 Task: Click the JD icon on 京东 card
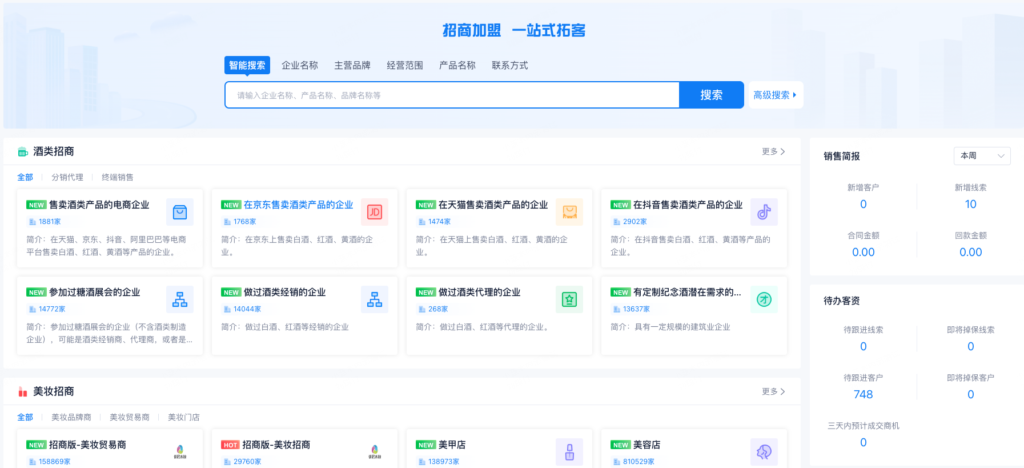(374, 212)
